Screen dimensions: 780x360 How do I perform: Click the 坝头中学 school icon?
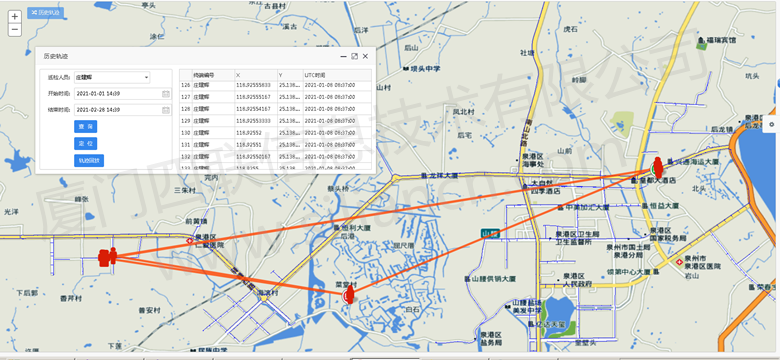[406, 68]
